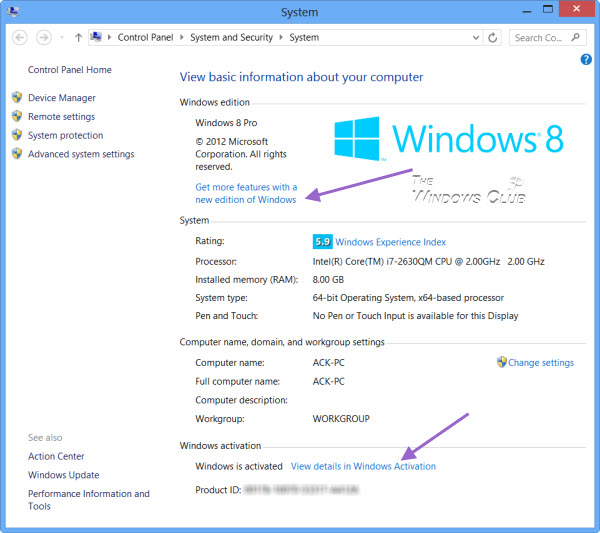Open address bar history dropdown
Screen dimensions: 600x533
click(x=476, y=37)
